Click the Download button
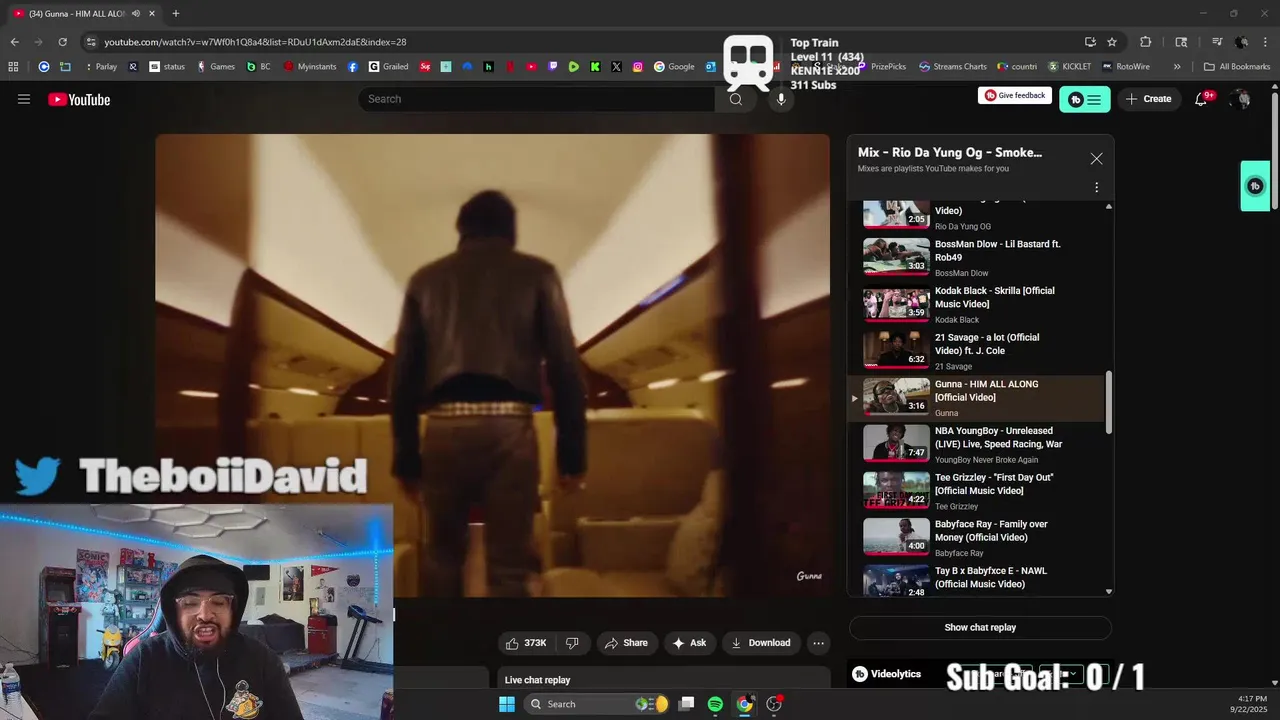The width and height of the screenshot is (1280, 720). (x=760, y=643)
